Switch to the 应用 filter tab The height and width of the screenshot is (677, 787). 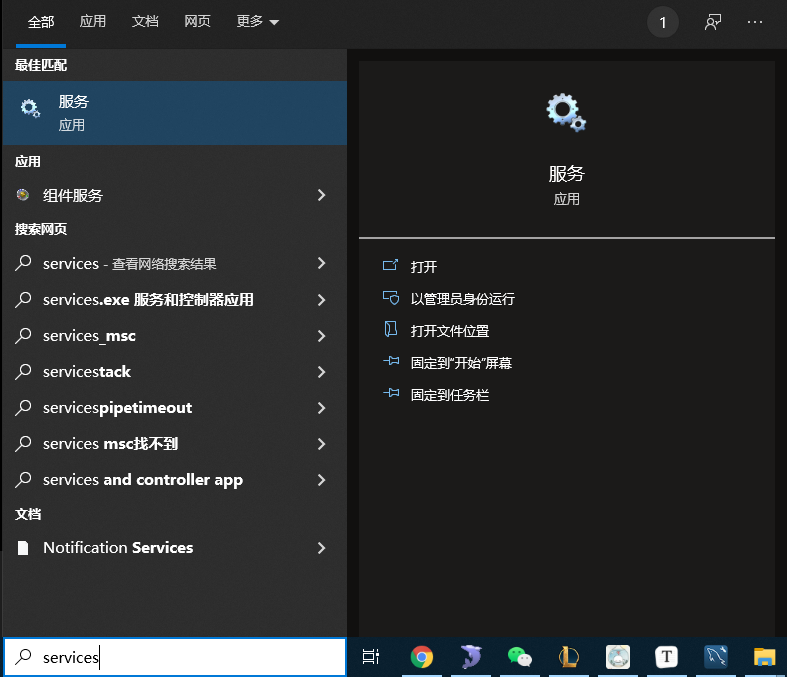tap(93, 21)
